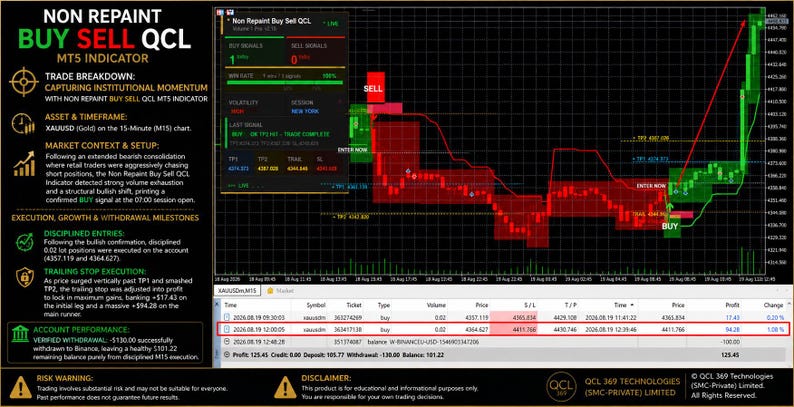The image size is (794, 407).
Task: Click the T/P value 4430.746
Action: pyautogui.click(x=566, y=330)
